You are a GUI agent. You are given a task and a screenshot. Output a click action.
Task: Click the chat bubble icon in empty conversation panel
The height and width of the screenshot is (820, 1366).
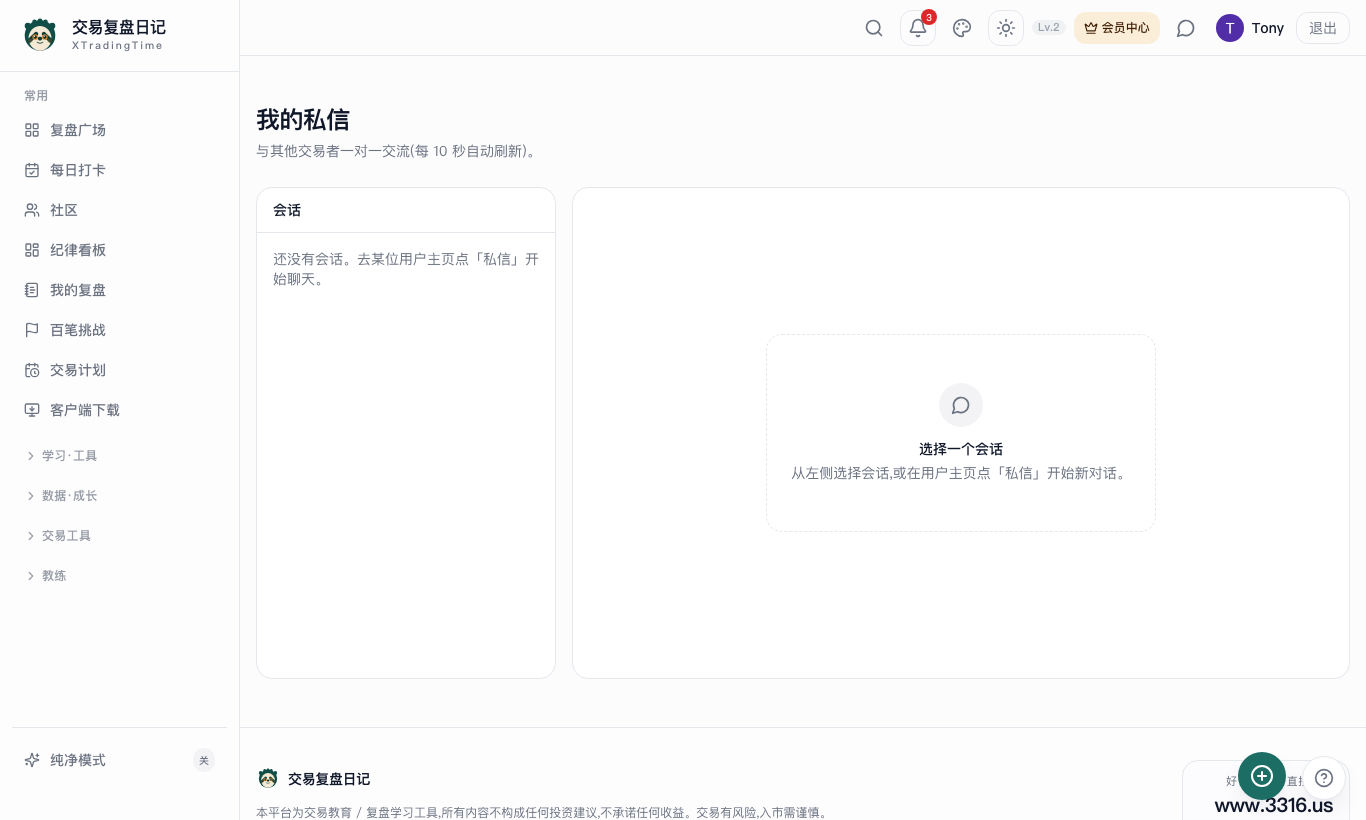tap(961, 405)
